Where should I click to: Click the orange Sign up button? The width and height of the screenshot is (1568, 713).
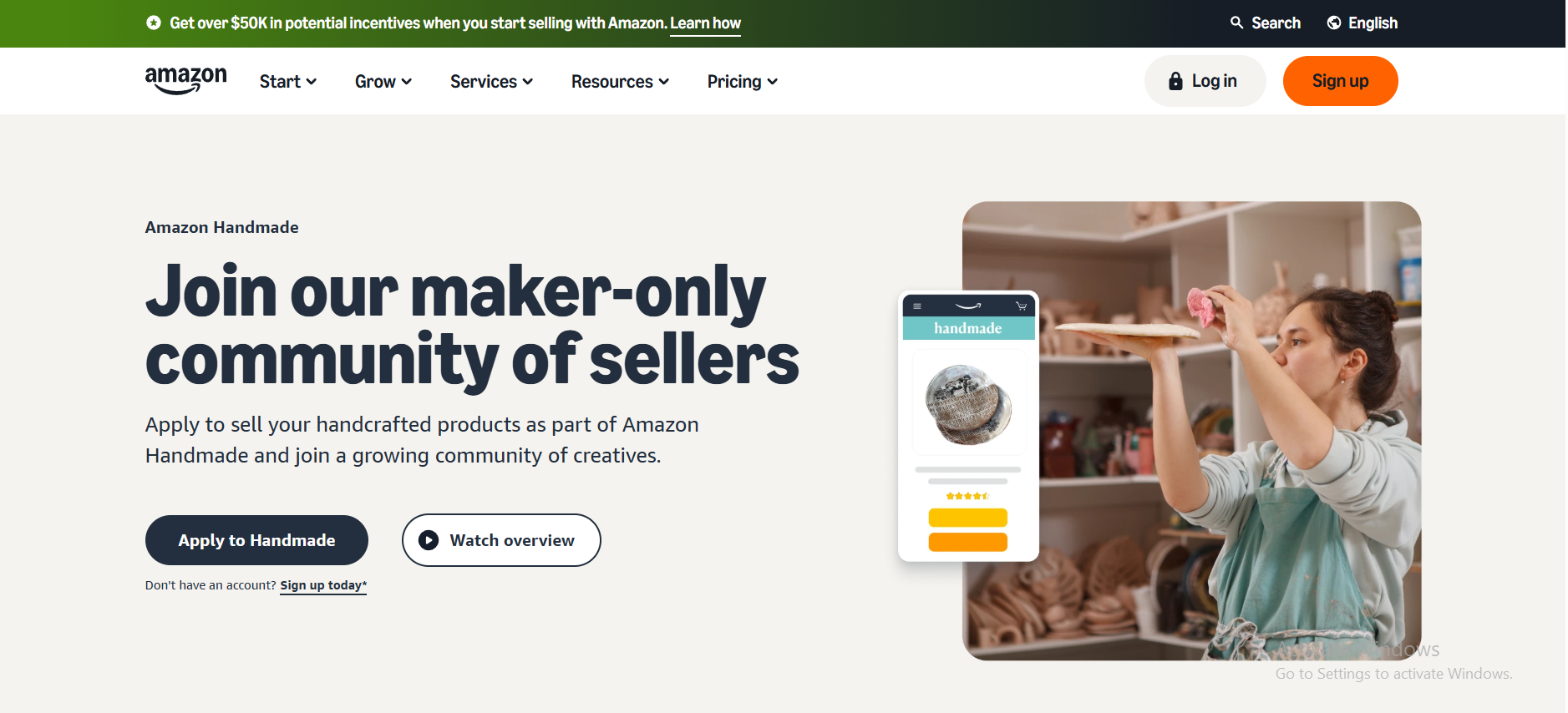pos(1340,81)
